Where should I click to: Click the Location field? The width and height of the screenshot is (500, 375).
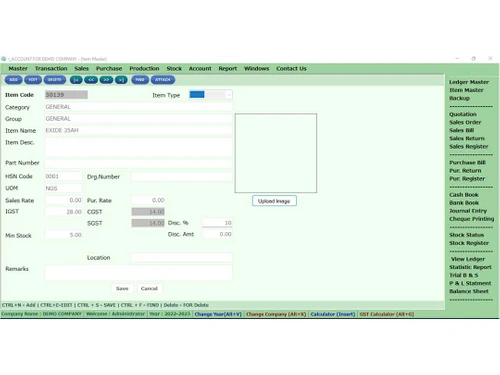[x=182, y=257]
